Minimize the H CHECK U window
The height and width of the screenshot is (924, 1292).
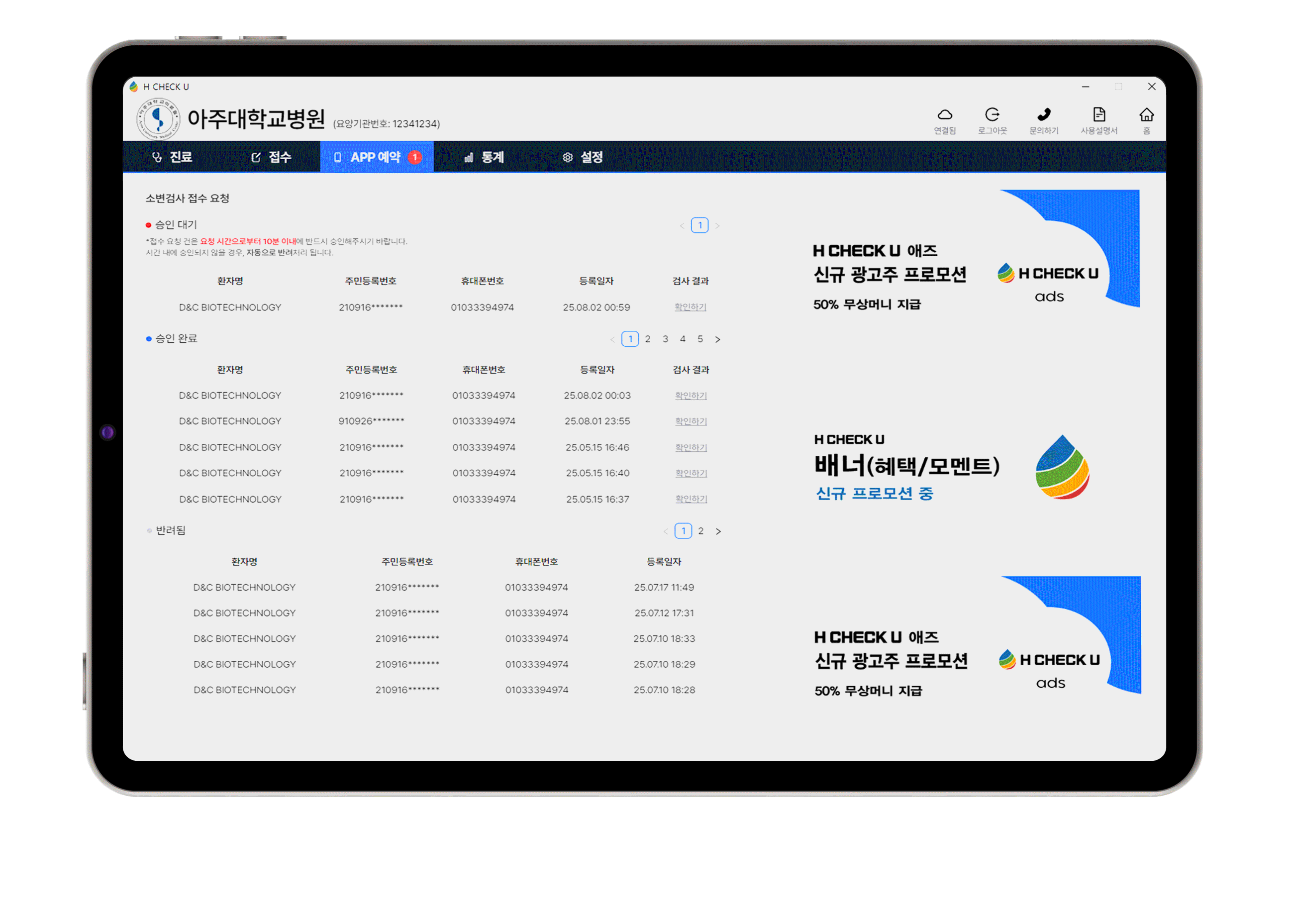coord(1085,87)
